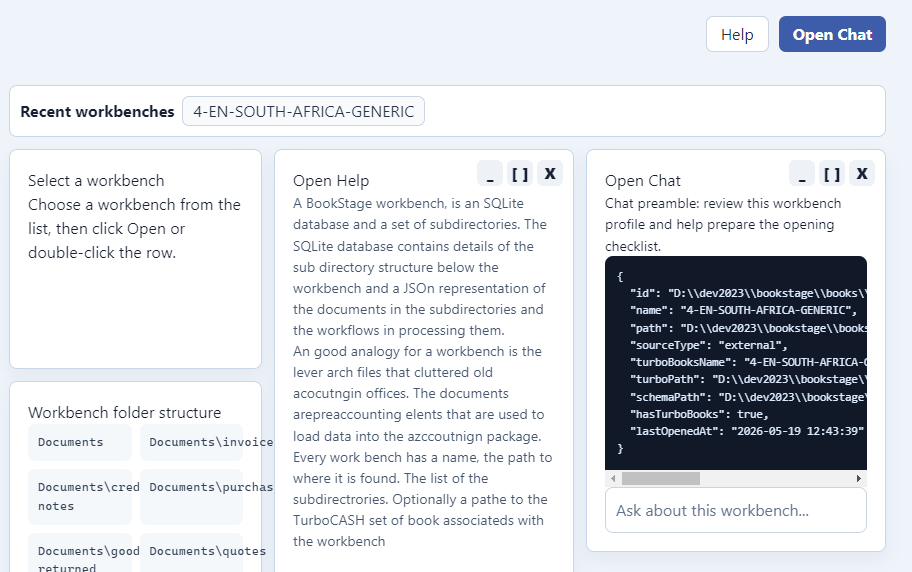Image resolution: width=912 pixels, height=572 pixels.
Task: Select the Documents\quotes folder chip
Action: [x=191, y=553]
